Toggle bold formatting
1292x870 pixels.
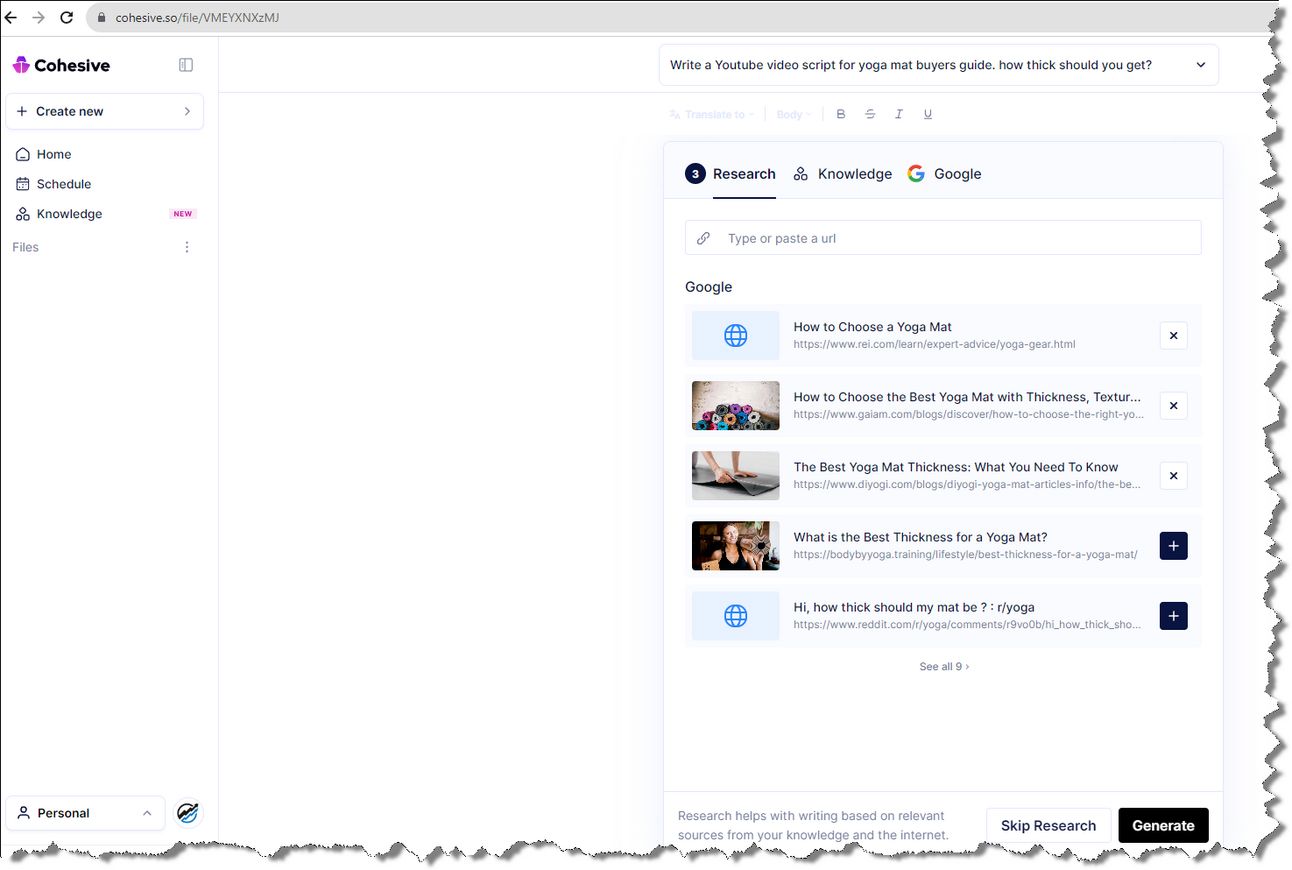pyautogui.click(x=841, y=114)
